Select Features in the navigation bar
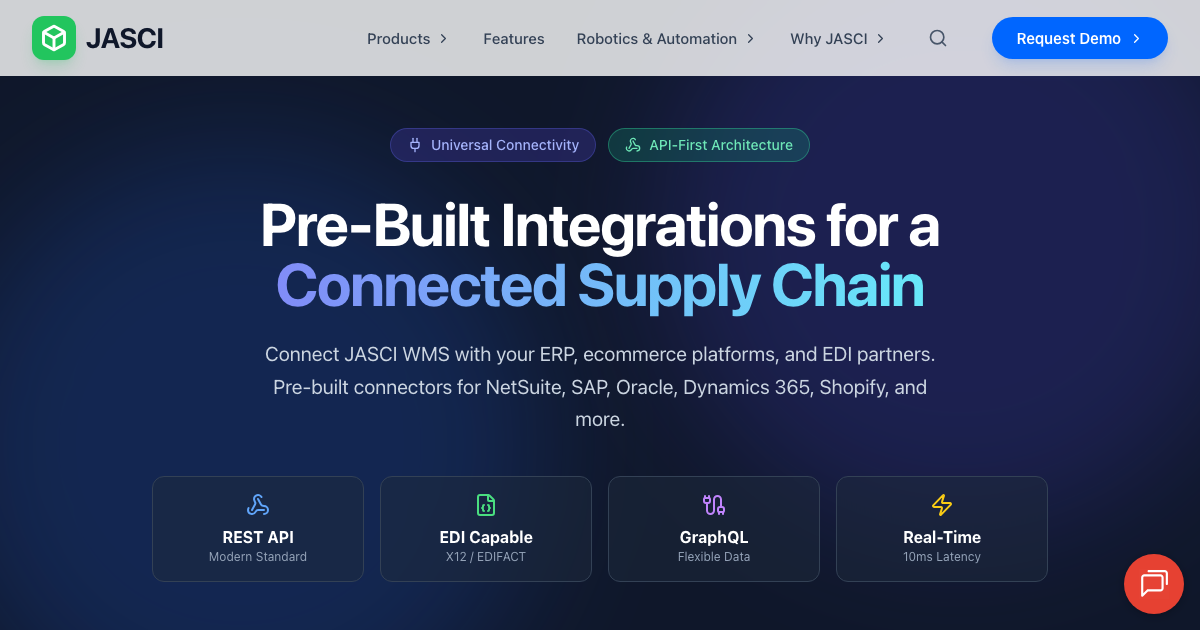 (513, 38)
